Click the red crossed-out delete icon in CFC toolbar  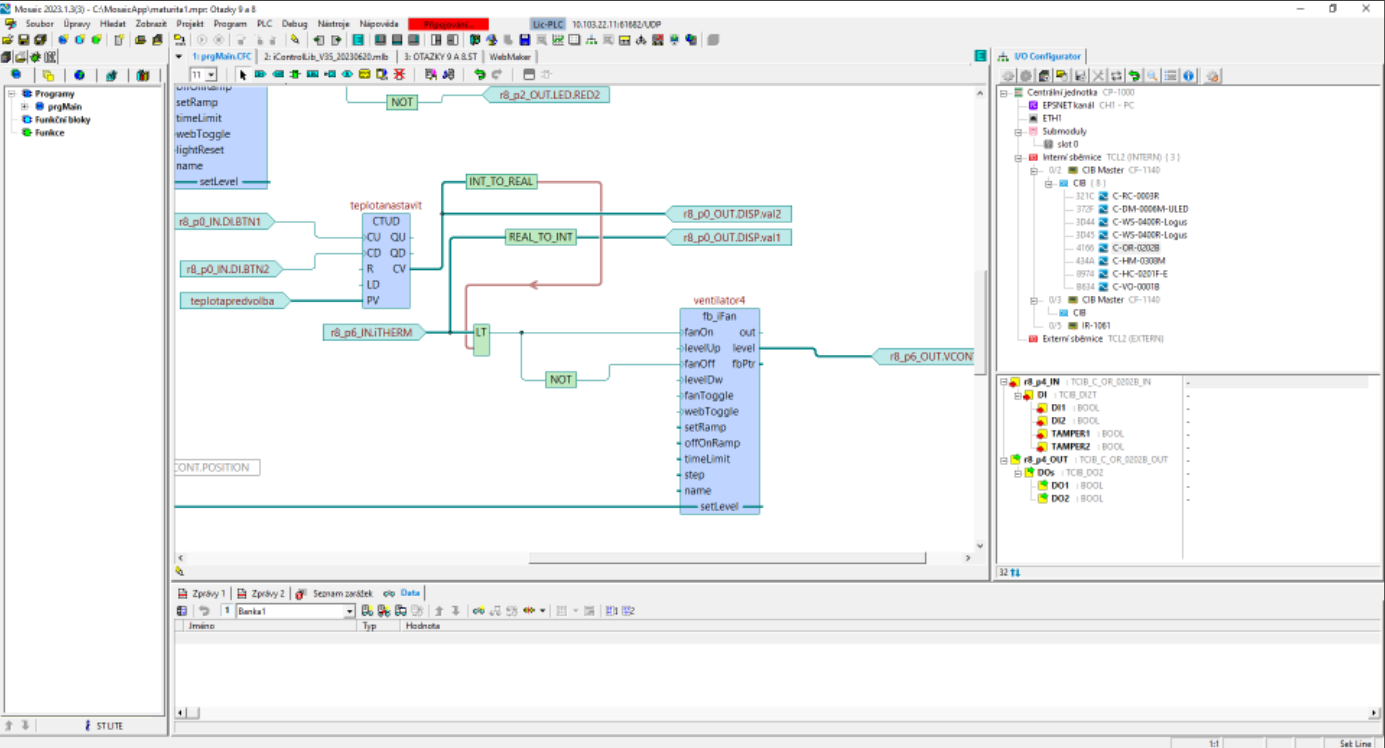coord(399,75)
